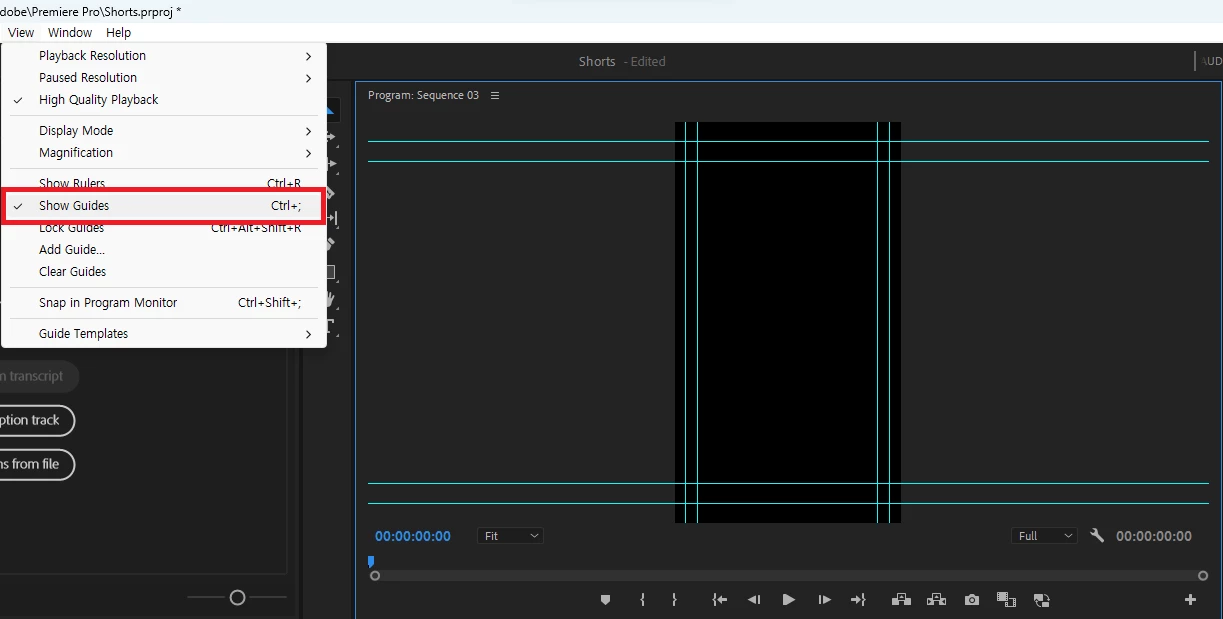Screen dimensions: 1223x619
Task: Click the blue playhead marker on the time ruler
Action: 371,562
